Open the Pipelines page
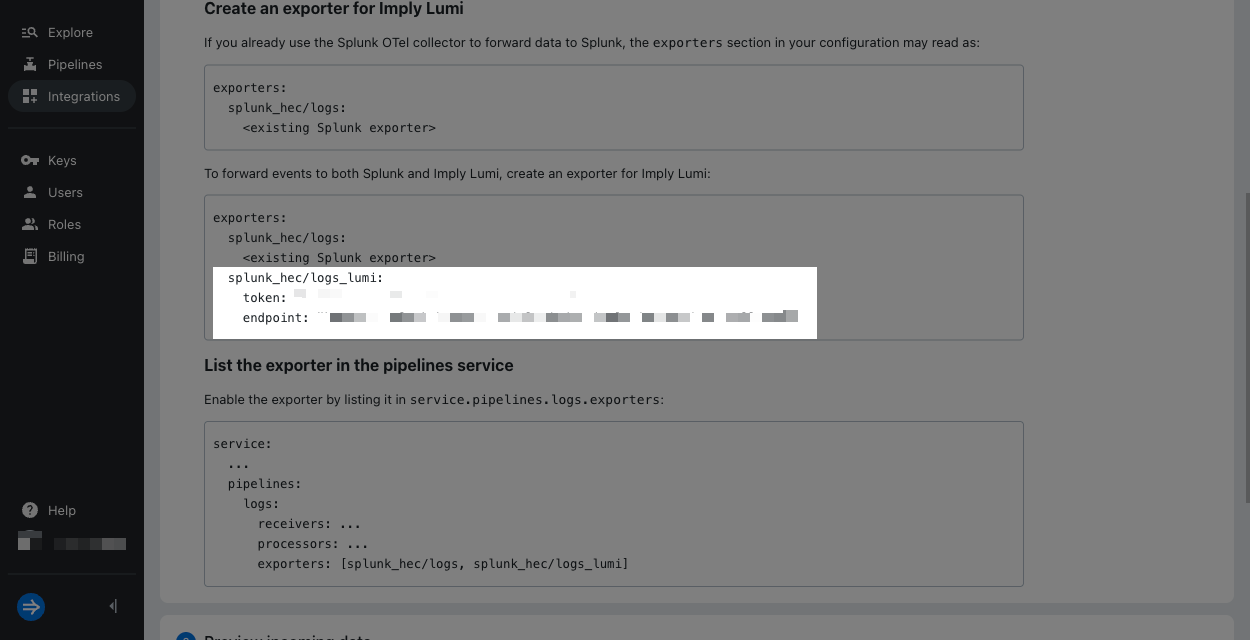1250x640 pixels. pyautogui.click(x=74, y=64)
